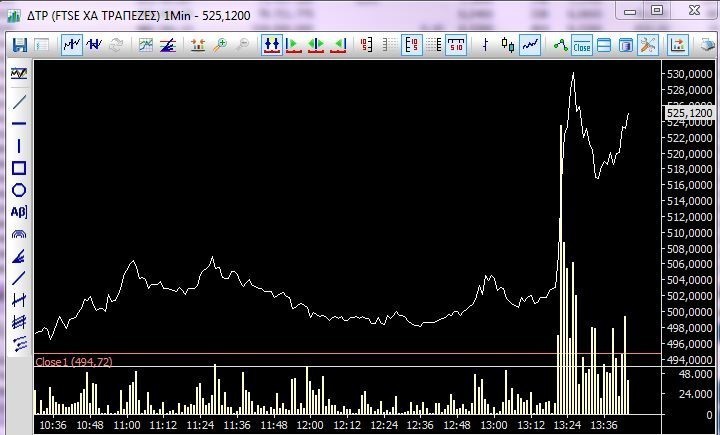Click the 510,0000 price axis label

pyautogui.click(x=690, y=233)
